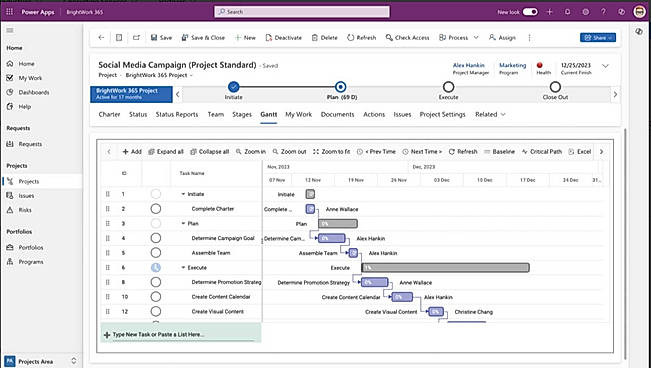Show the Critical Path on Gantt
The width and height of the screenshot is (651, 368).
click(542, 152)
